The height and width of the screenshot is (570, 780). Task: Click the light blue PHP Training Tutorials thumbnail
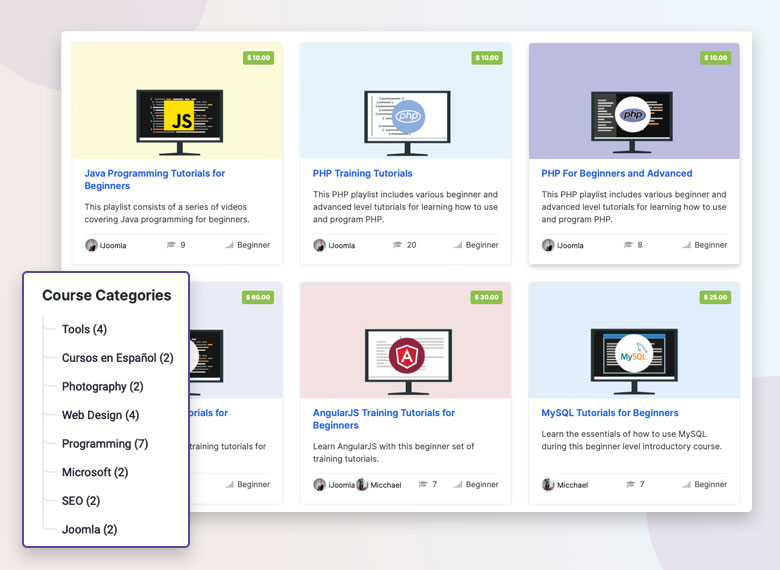point(405,101)
